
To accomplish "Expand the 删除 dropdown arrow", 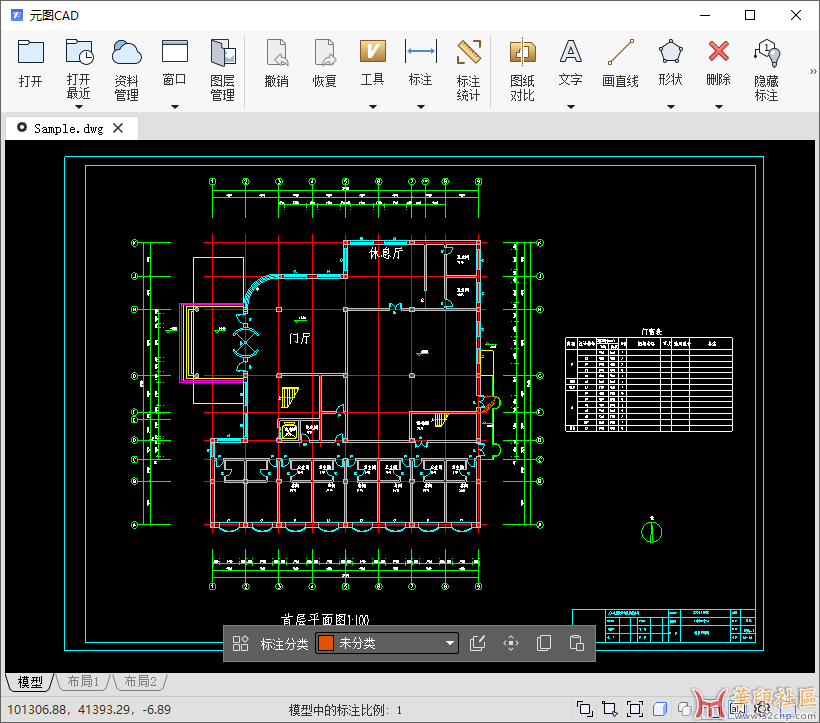I will pos(719,107).
